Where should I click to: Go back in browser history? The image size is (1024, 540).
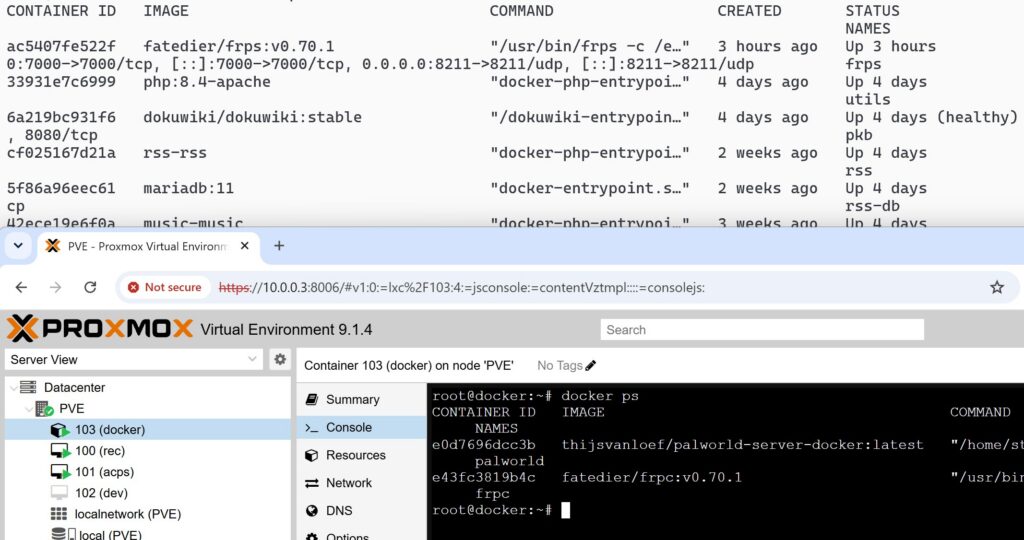(21, 287)
